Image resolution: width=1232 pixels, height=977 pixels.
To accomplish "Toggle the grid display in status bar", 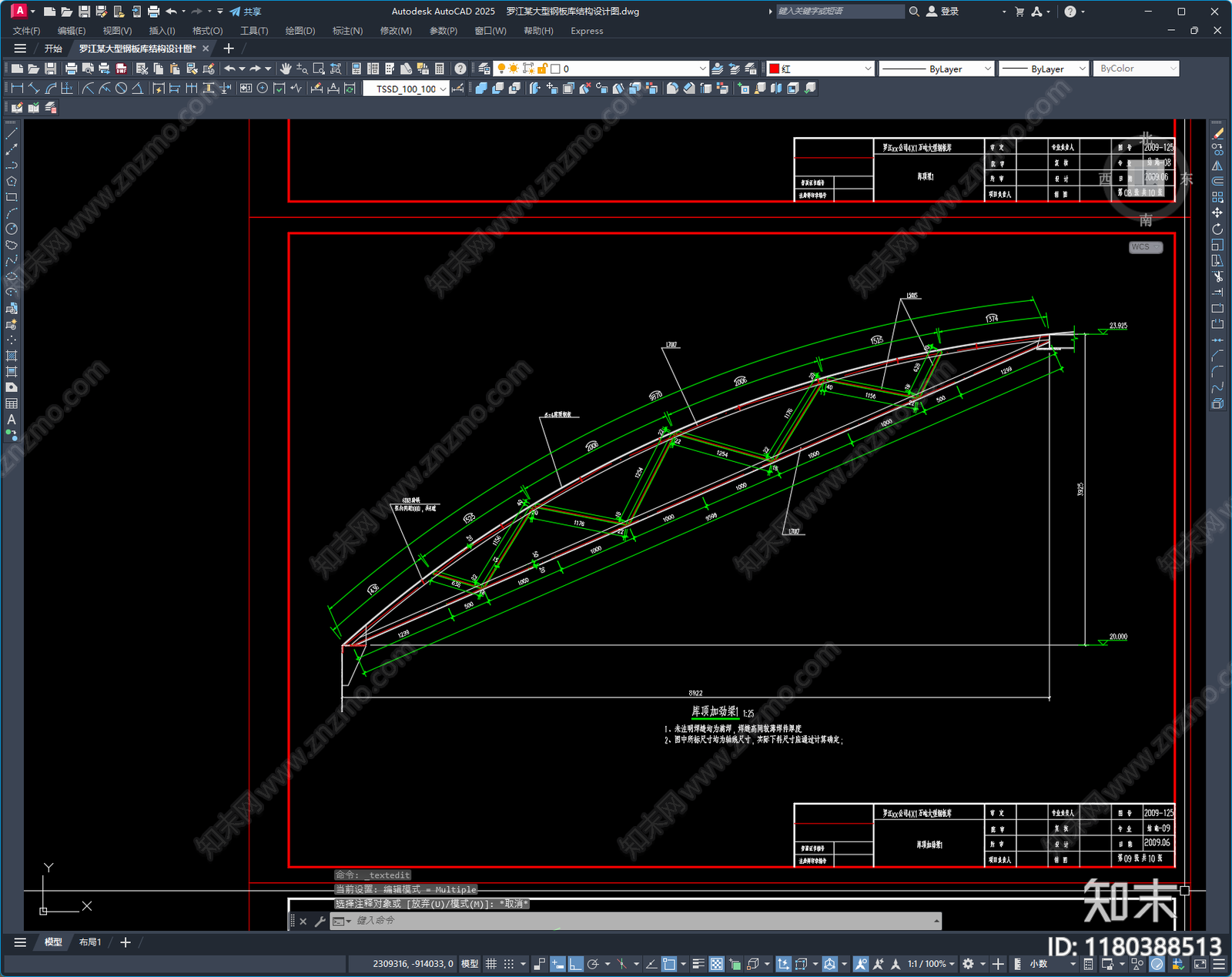I will 490,964.
